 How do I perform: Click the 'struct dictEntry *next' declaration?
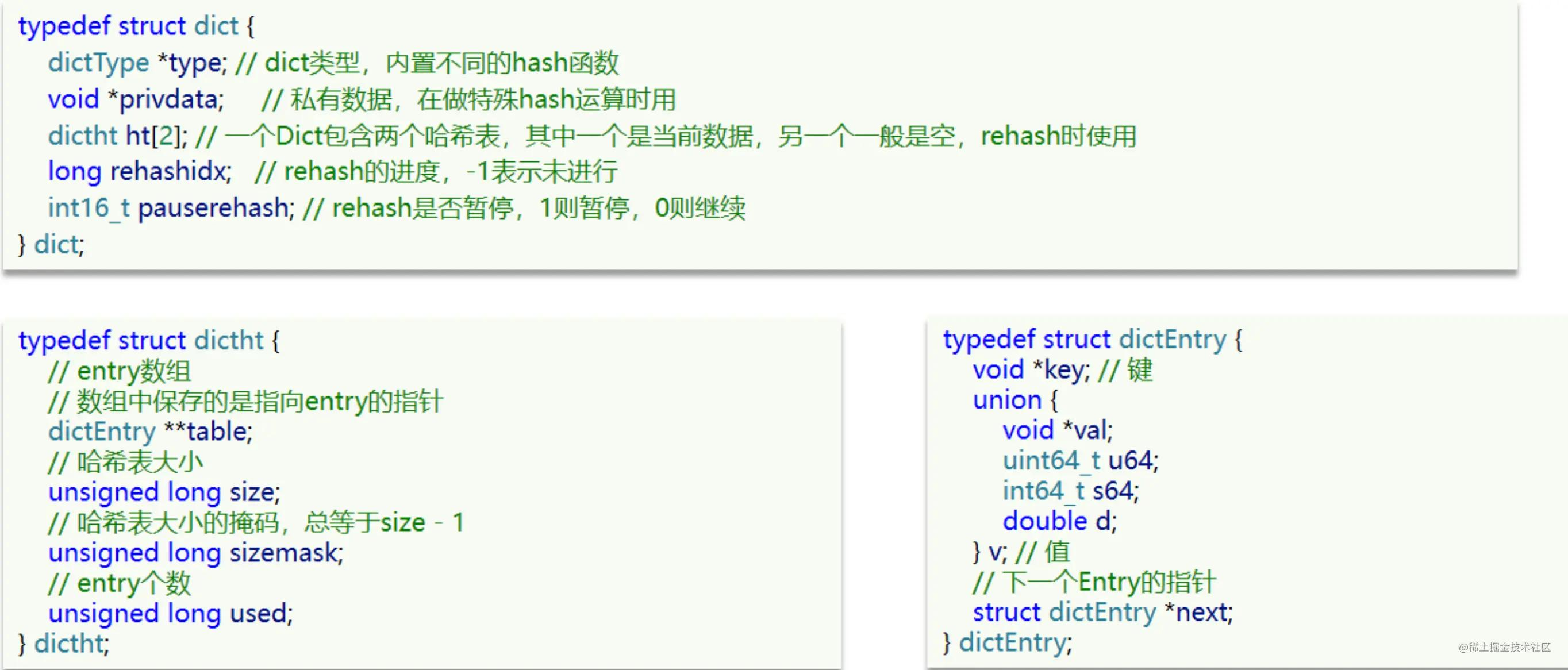pos(1102,613)
